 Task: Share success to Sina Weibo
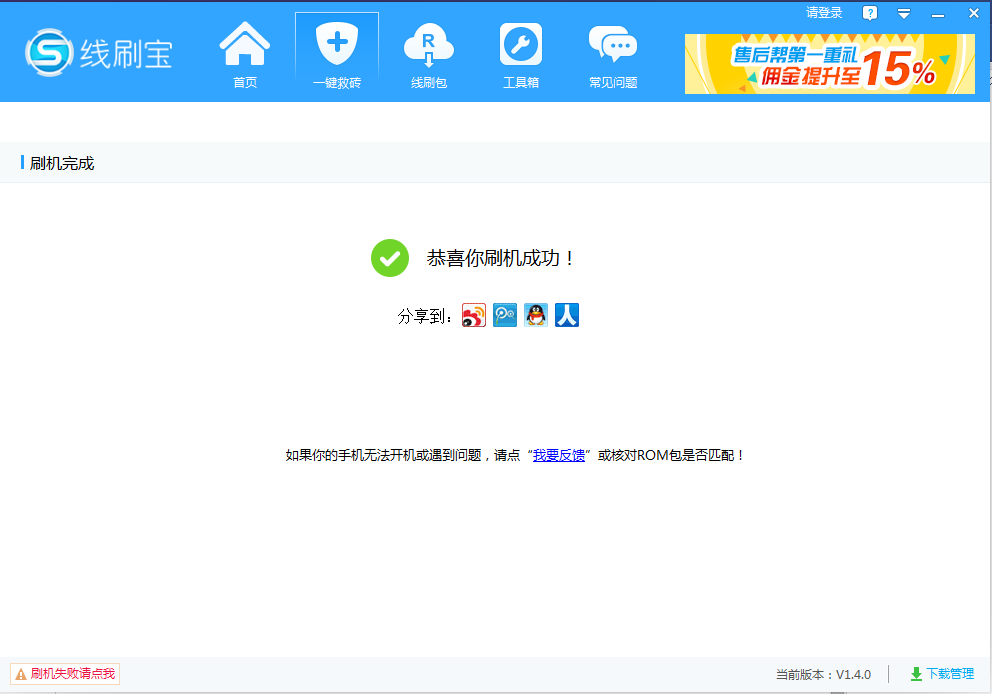pyautogui.click(x=474, y=314)
